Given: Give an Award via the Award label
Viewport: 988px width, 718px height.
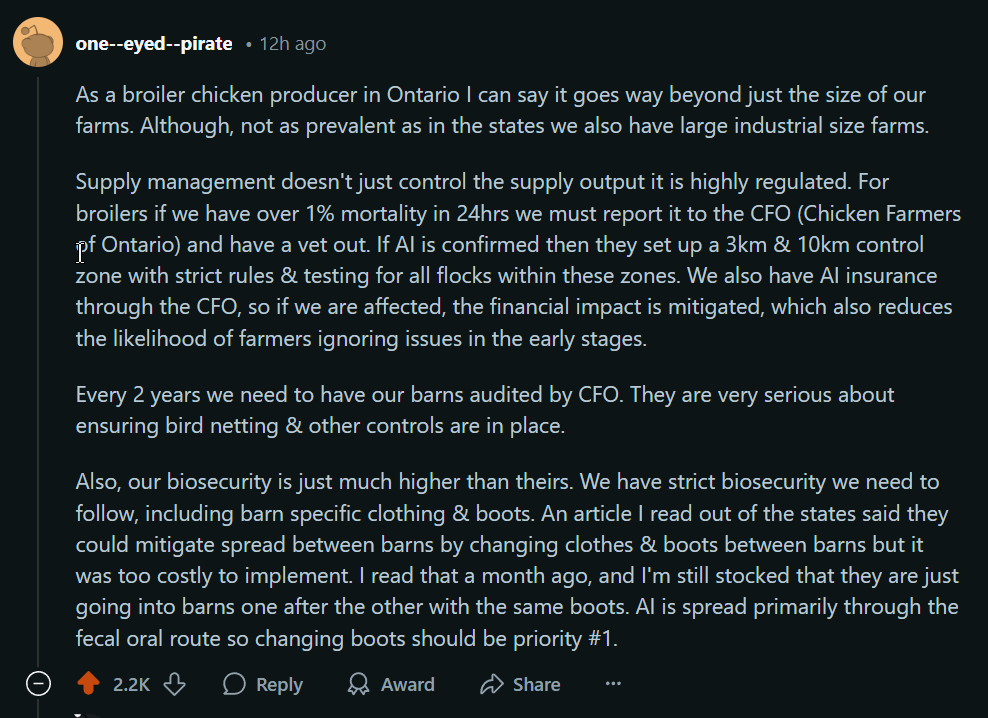Looking at the screenshot, I should tap(407, 685).
